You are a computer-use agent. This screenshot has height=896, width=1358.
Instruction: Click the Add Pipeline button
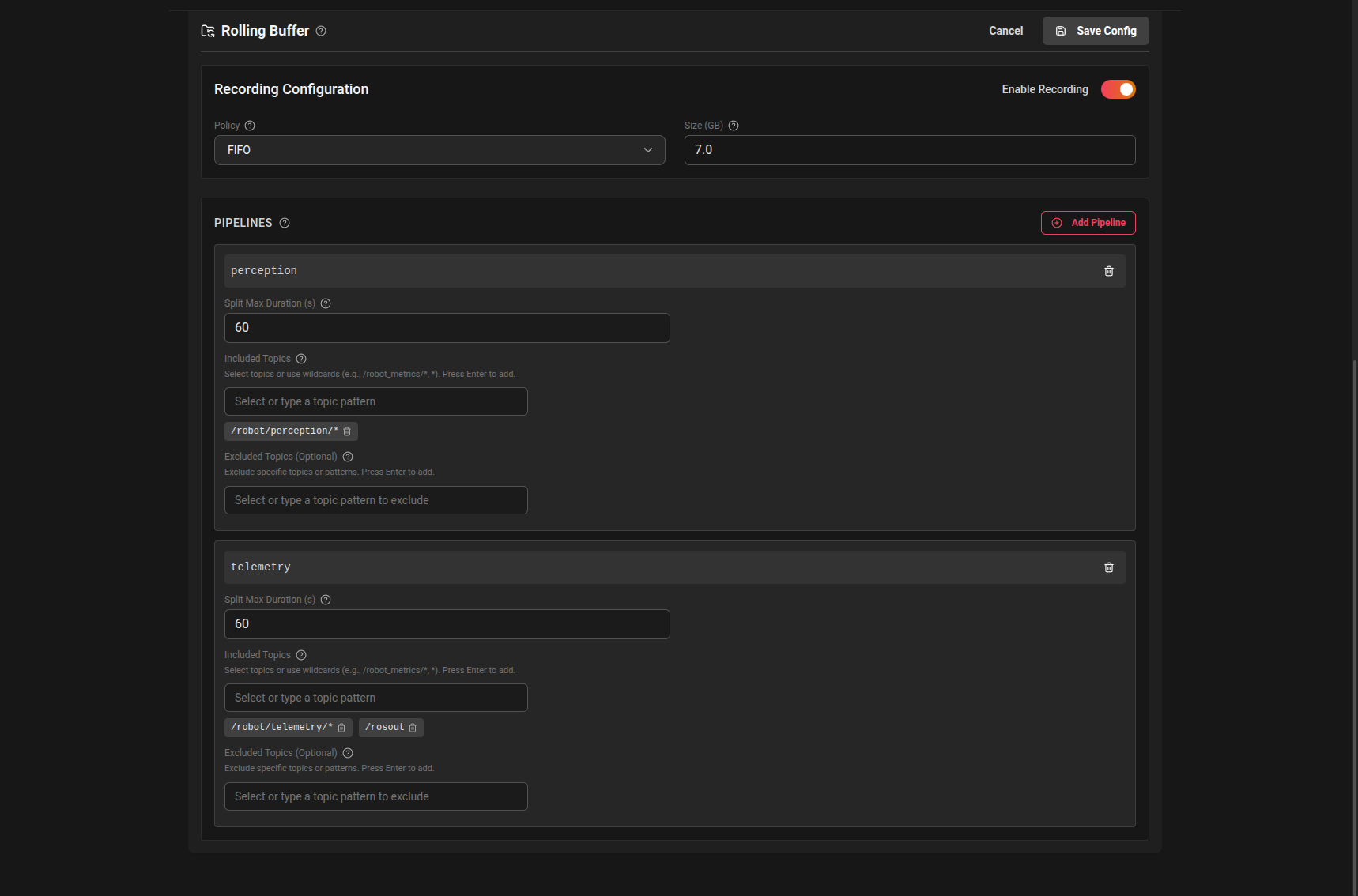point(1088,223)
